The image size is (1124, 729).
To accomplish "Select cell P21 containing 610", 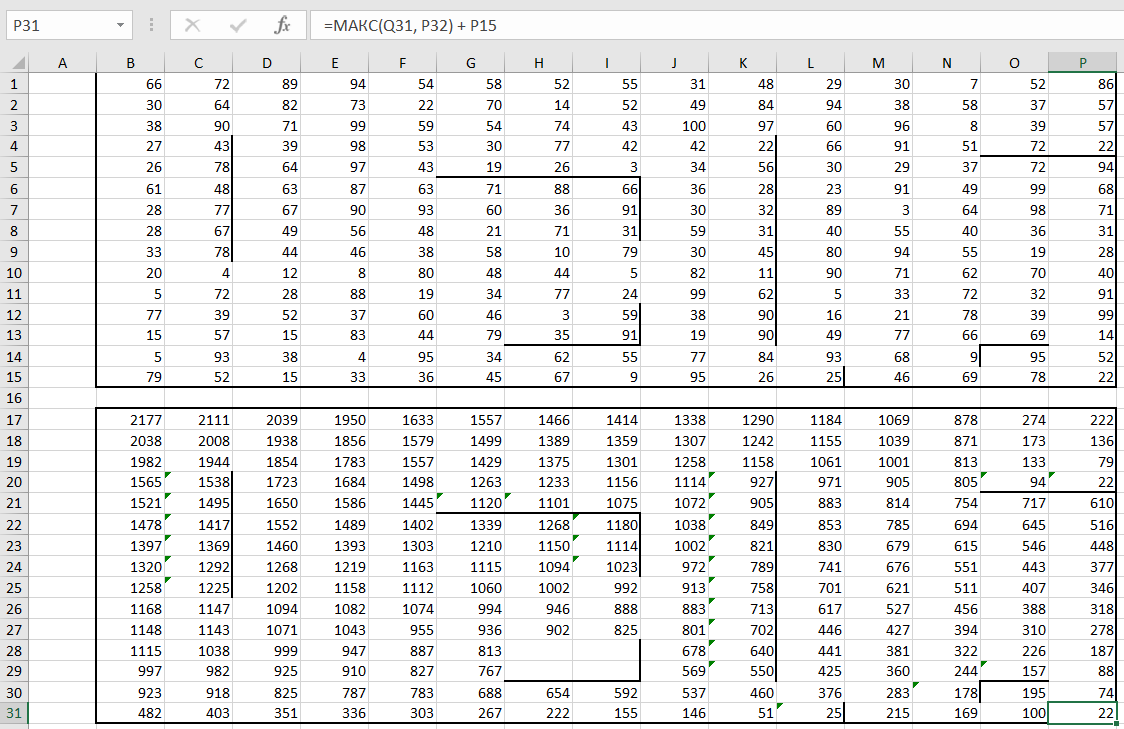I will [1083, 503].
